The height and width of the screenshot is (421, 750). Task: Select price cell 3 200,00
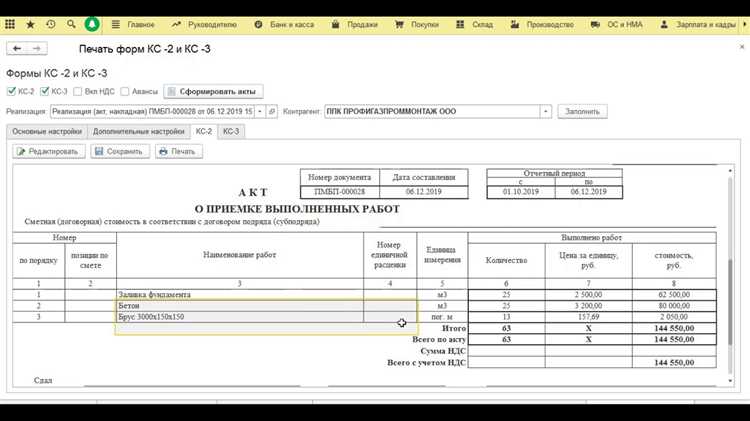tap(588, 306)
